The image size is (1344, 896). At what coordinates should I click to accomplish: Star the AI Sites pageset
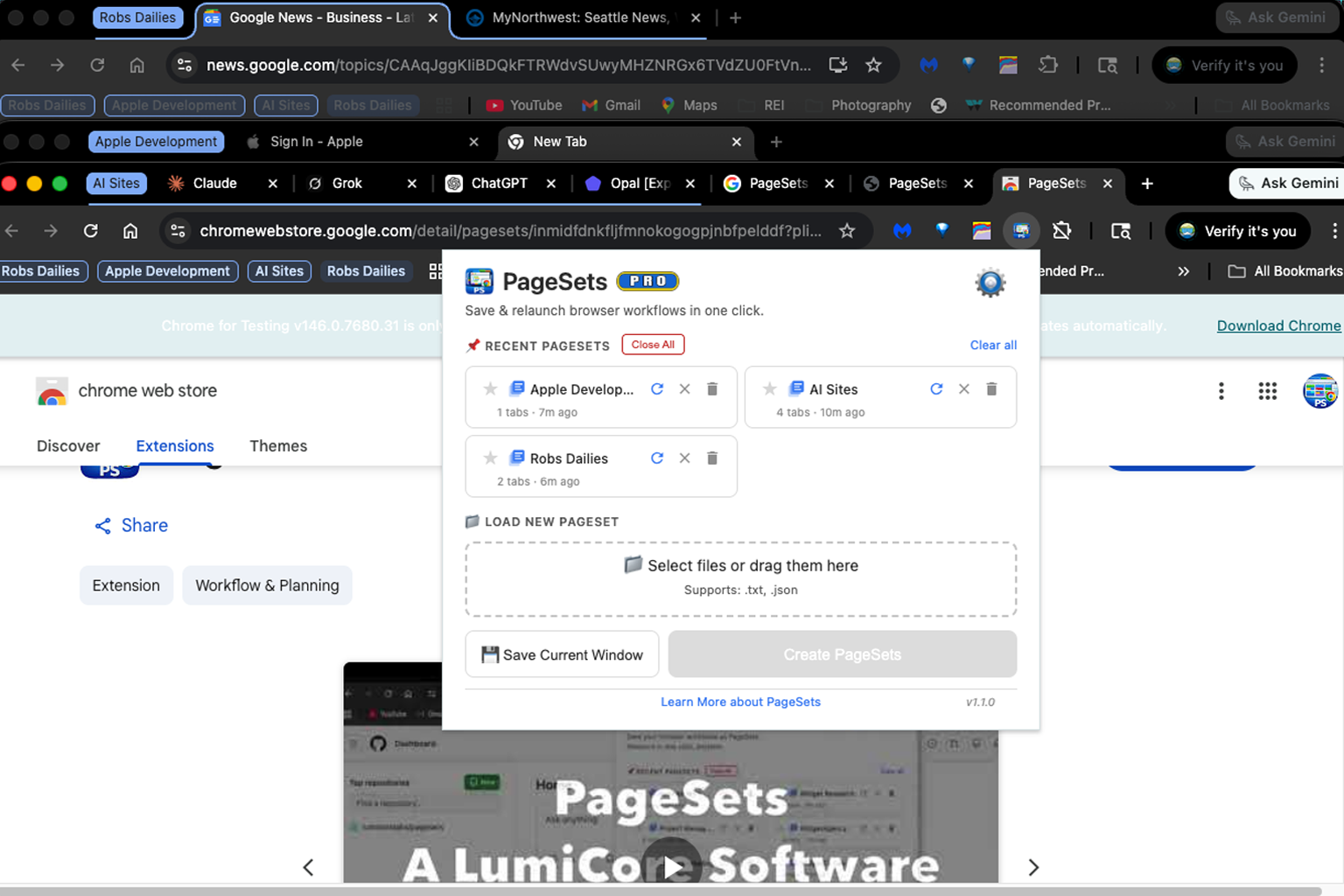769,389
